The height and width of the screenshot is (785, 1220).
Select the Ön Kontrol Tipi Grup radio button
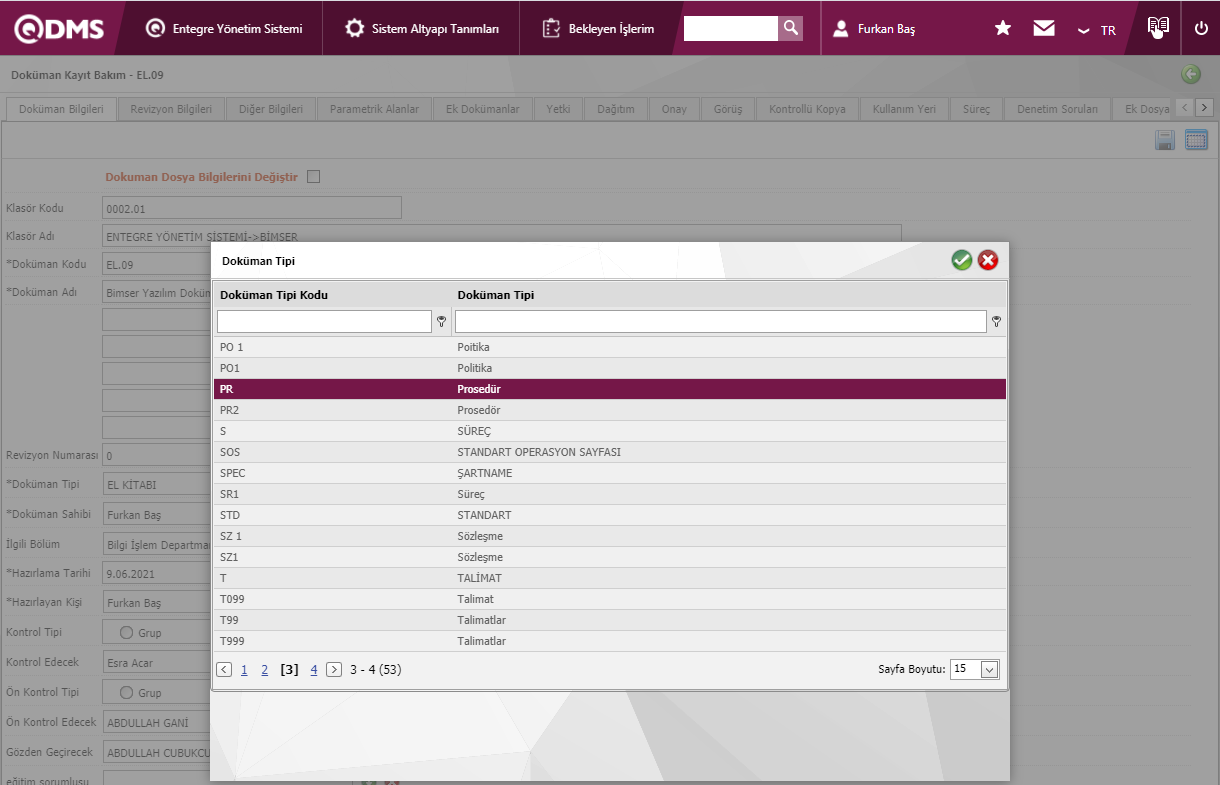(x=127, y=692)
